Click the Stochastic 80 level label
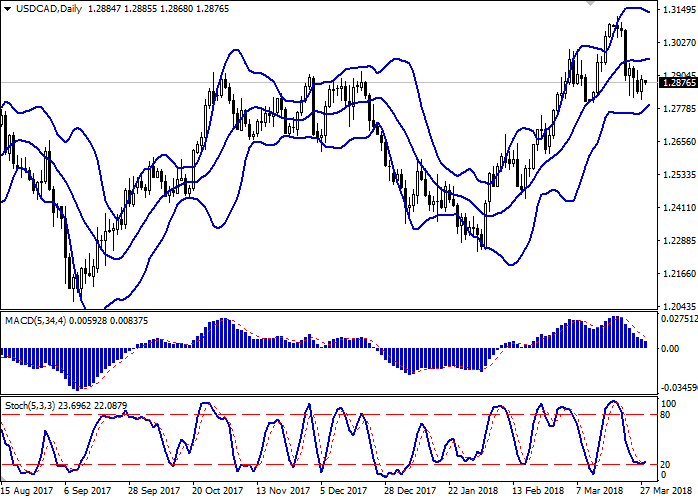Screen dimensions: 698x500 click(665, 415)
